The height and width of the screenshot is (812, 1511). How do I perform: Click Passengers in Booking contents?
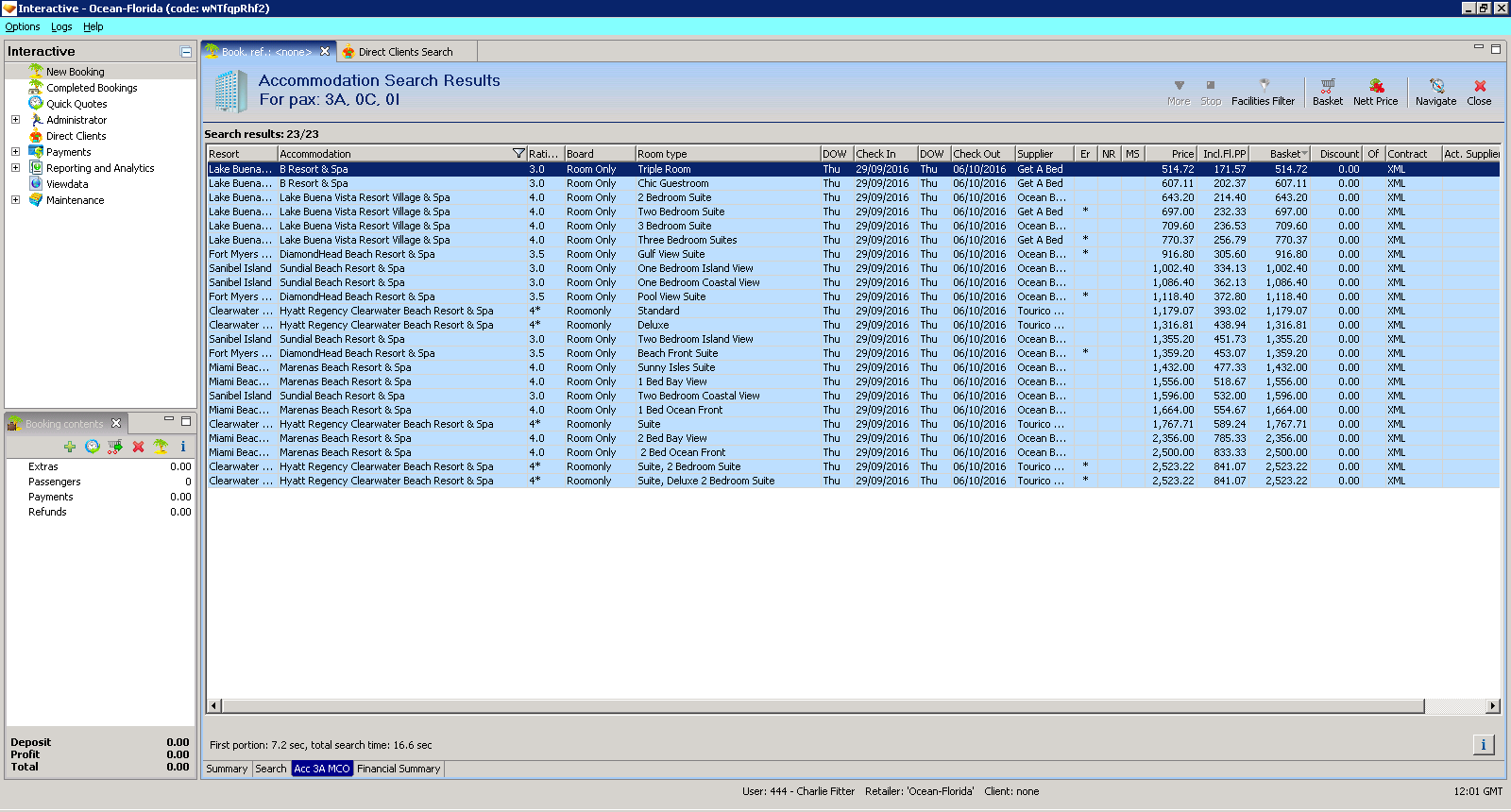click(x=55, y=482)
